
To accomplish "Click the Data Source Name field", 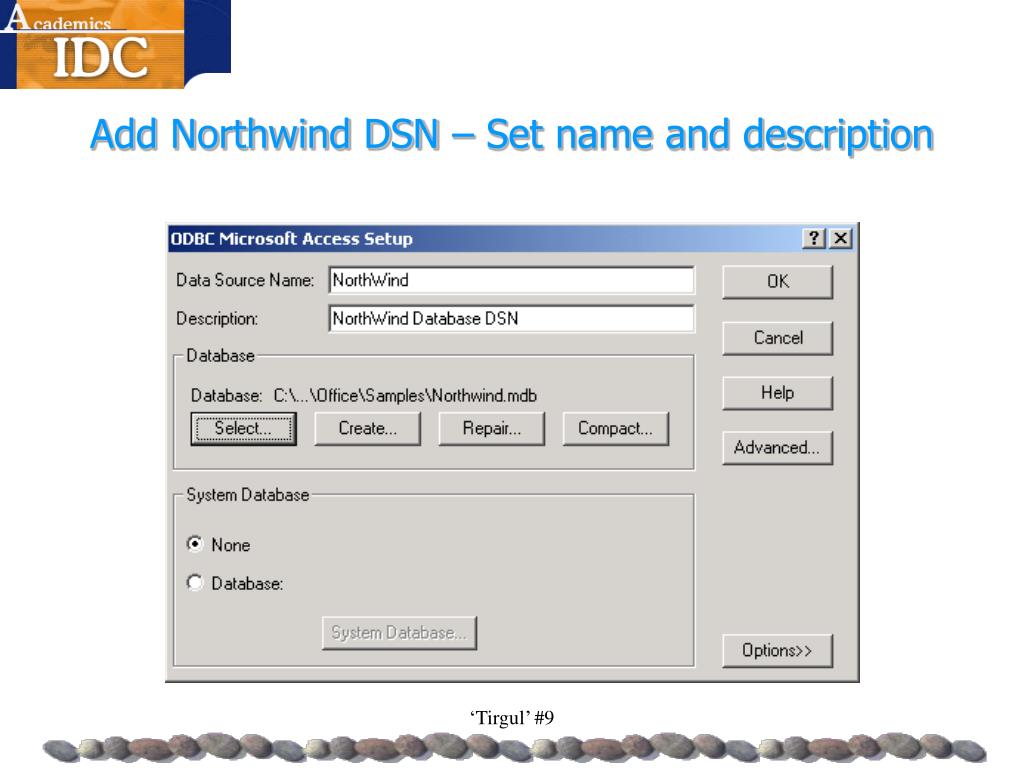I will click(511, 281).
